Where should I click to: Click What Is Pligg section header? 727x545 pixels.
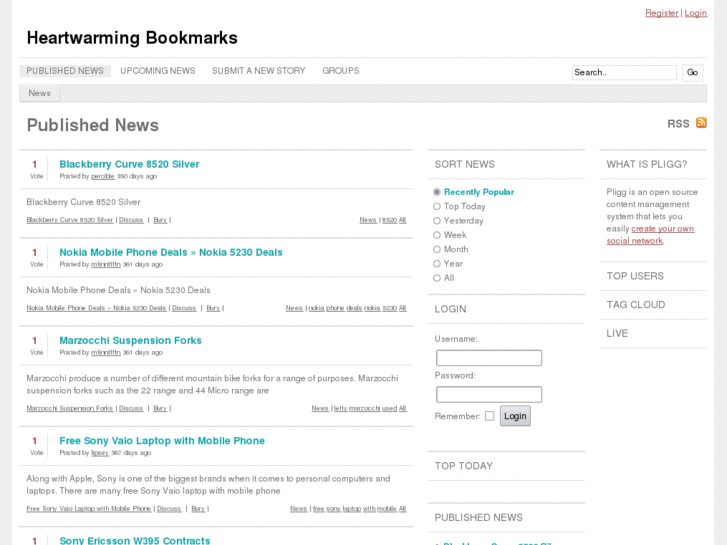click(x=647, y=164)
